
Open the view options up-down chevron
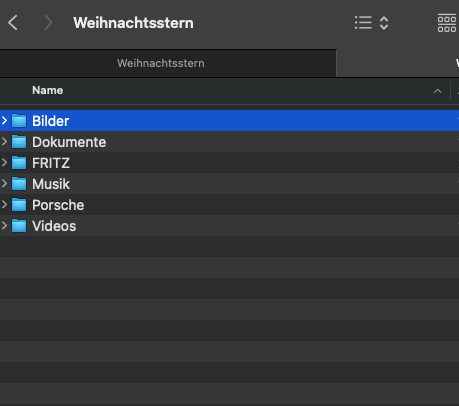tap(384, 23)
